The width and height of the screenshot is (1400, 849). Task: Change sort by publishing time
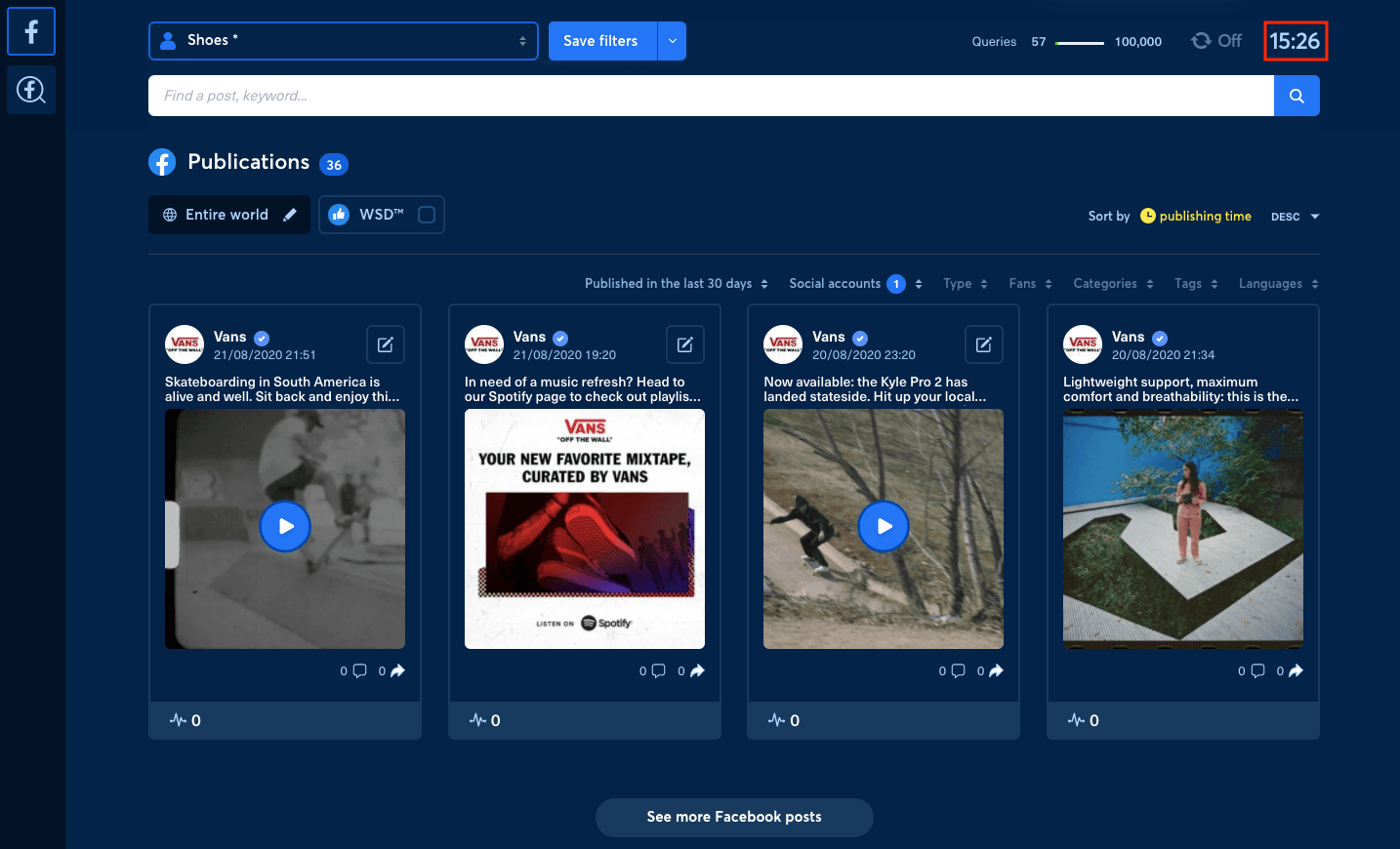(x=1196, y=217)
